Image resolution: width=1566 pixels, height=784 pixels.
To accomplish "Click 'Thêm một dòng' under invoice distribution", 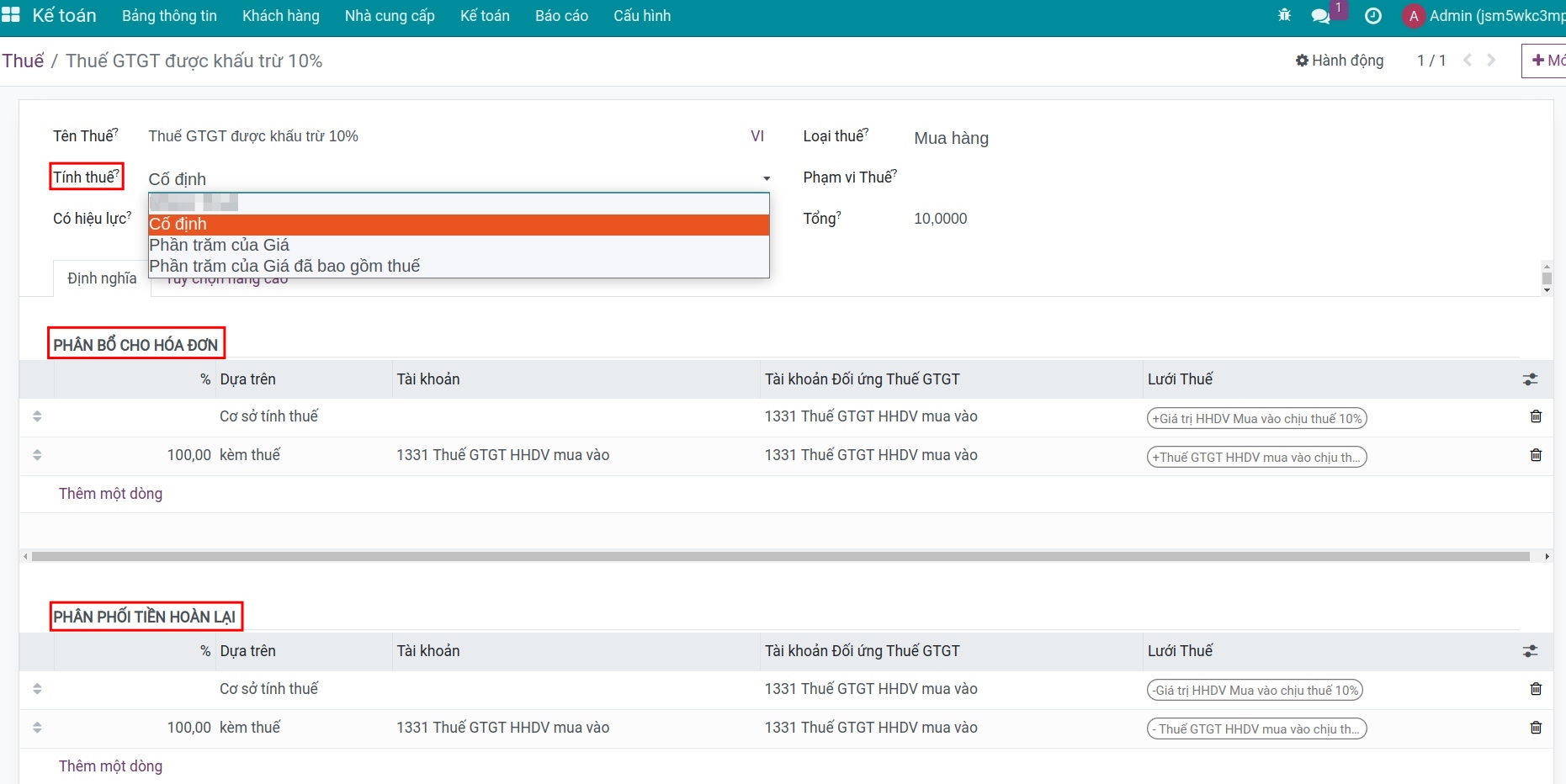I will click(110, 494).
